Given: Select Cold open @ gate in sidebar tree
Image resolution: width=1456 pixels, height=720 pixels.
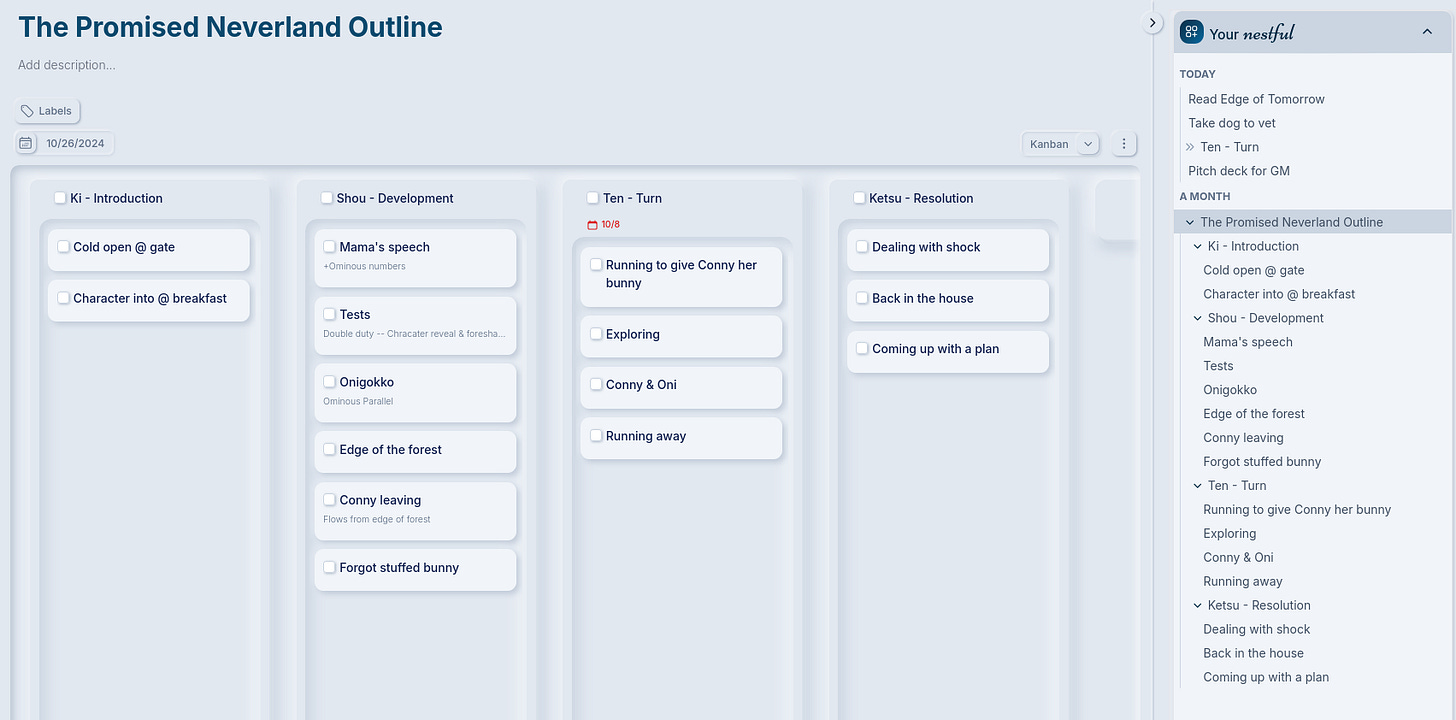Looking at the screenshot, I should point(1254,270).
